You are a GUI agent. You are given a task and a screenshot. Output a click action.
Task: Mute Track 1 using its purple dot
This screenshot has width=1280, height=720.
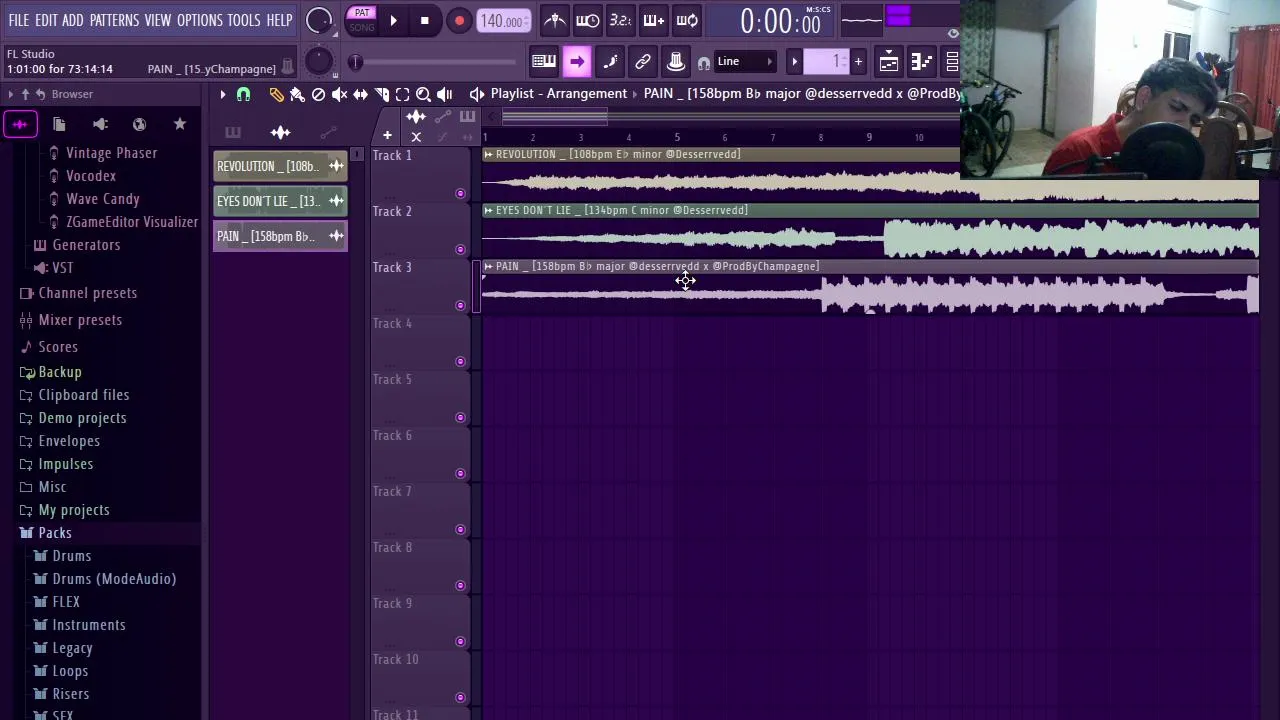[x=460, y=193]
